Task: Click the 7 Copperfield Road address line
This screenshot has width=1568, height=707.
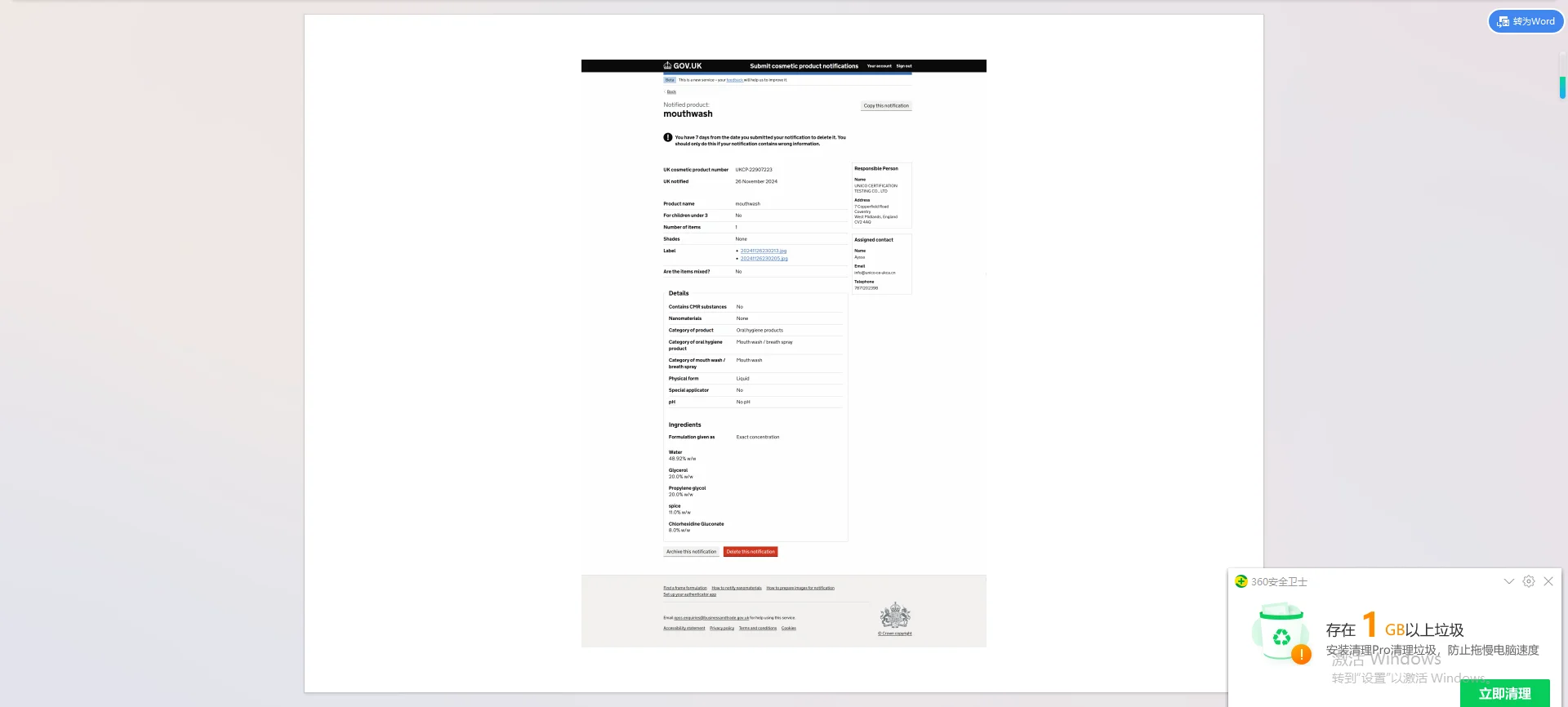Action: [x=871, y=207]
